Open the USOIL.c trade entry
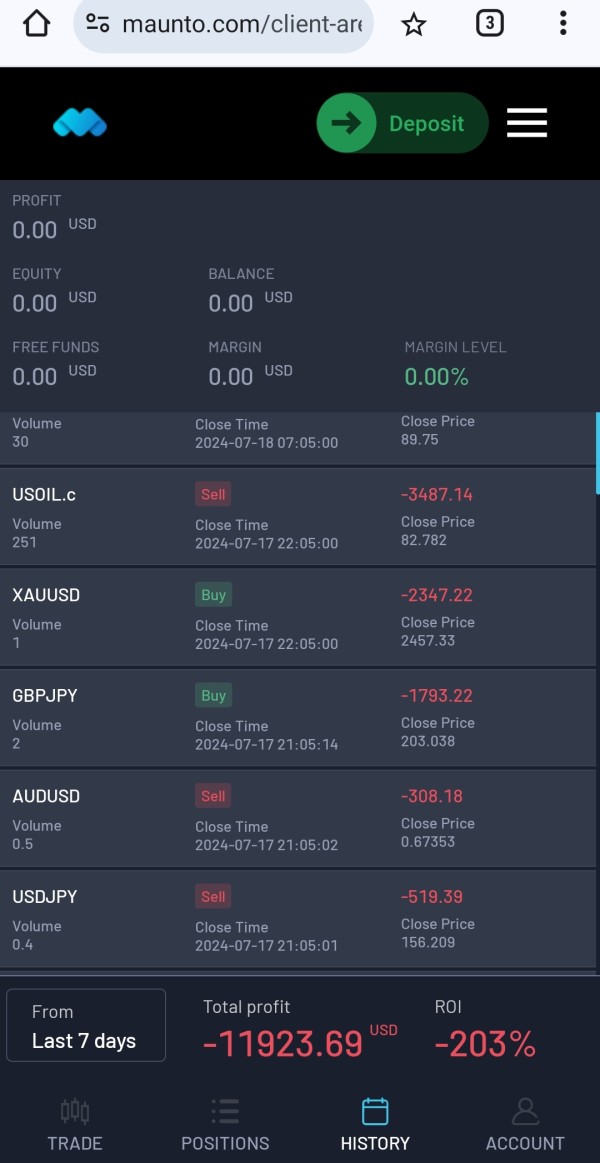 tap(297, 517)
